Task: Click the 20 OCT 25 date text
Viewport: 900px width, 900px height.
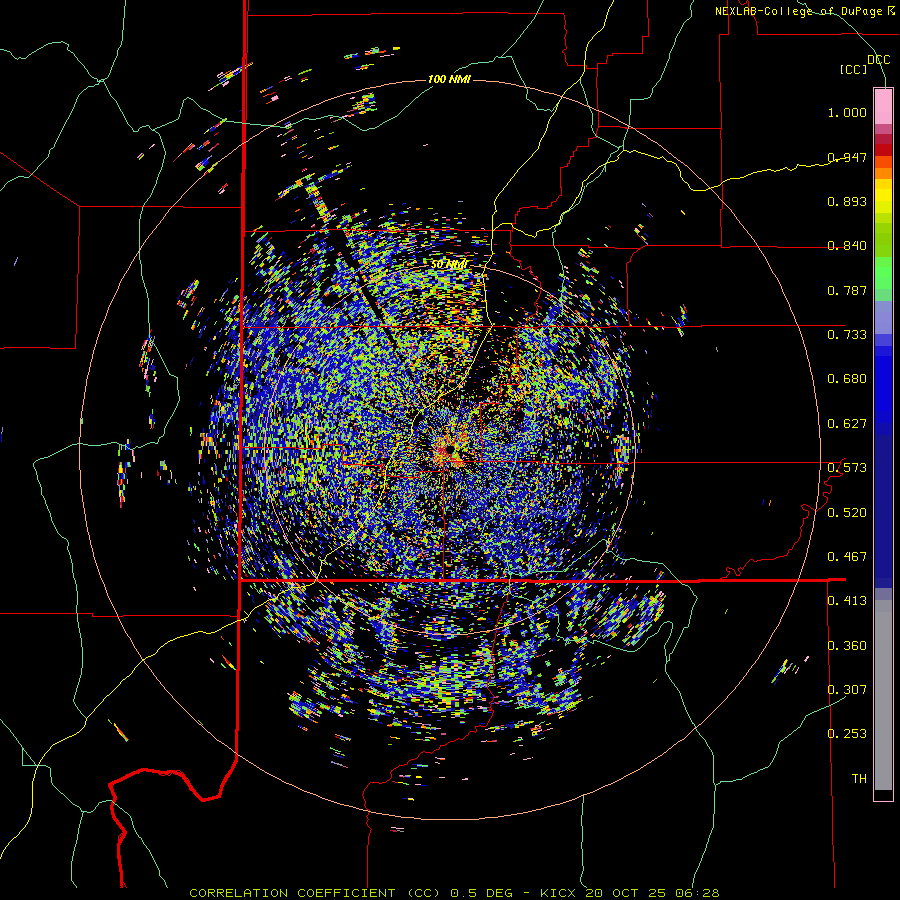Action: click(x=626, y=893)
